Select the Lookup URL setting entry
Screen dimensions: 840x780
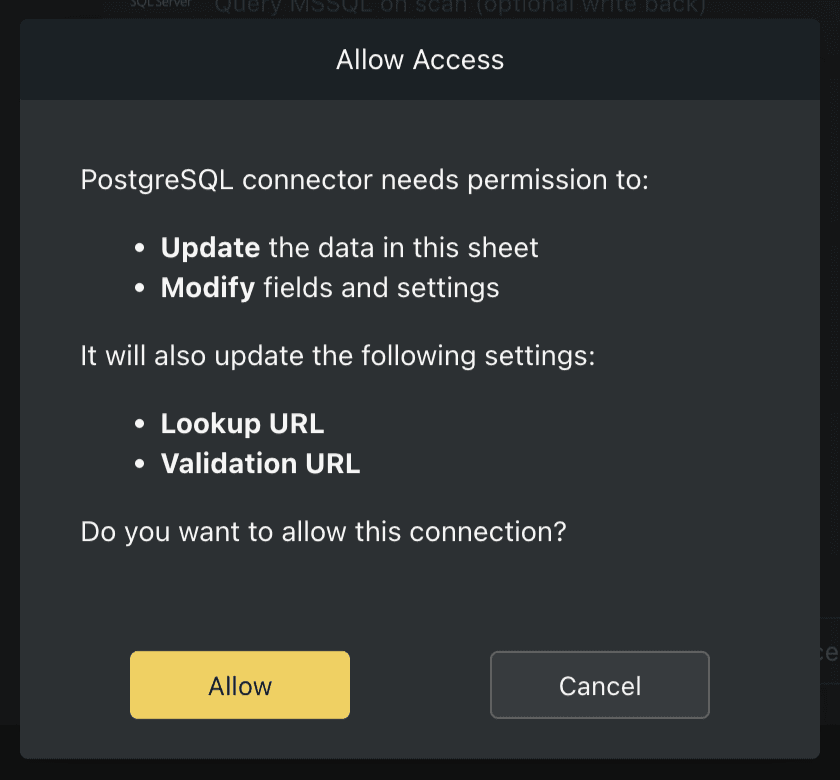pyautogui.click(x=242, y=423)
